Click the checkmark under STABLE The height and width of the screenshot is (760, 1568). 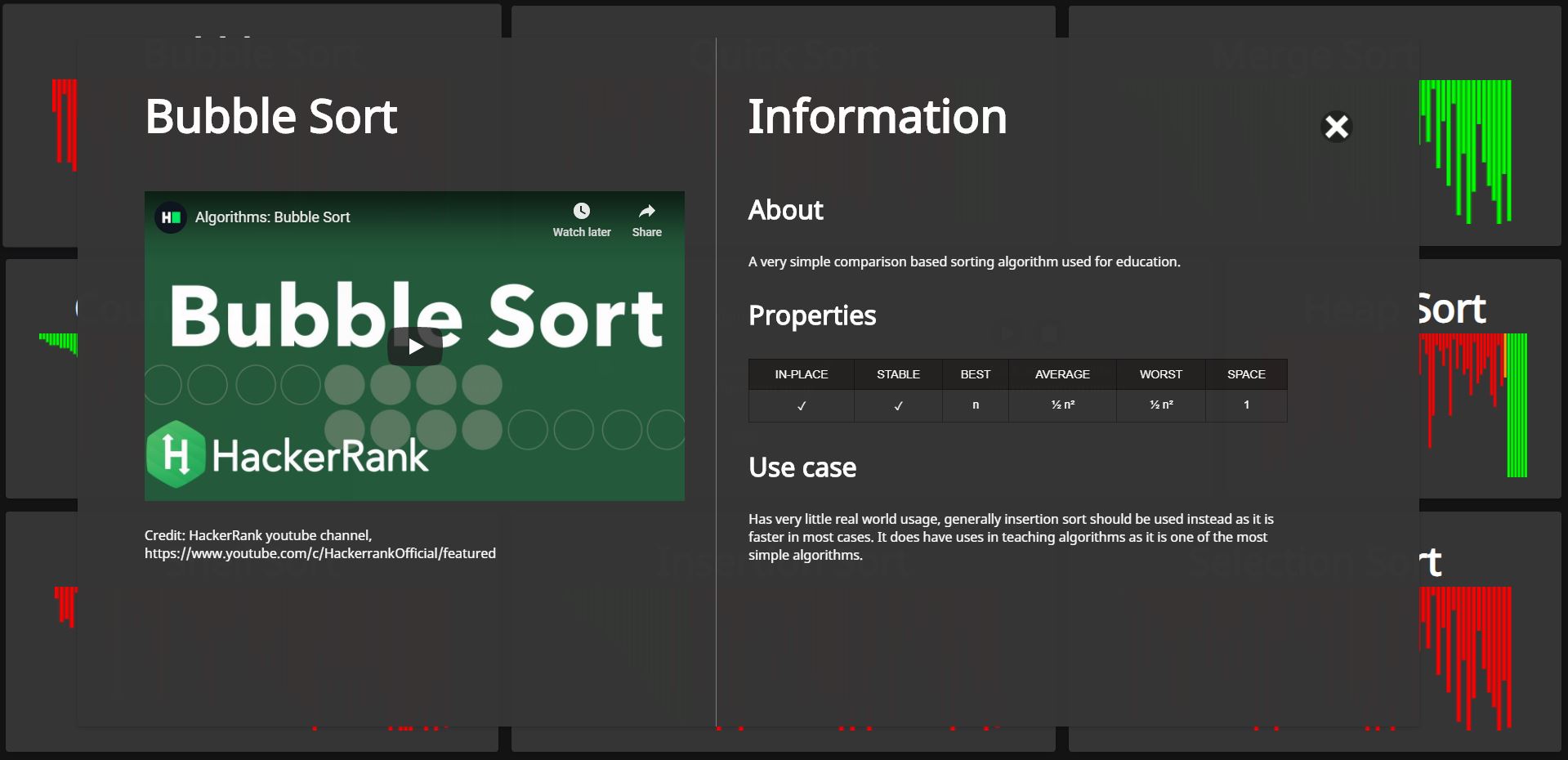point(898,405)
